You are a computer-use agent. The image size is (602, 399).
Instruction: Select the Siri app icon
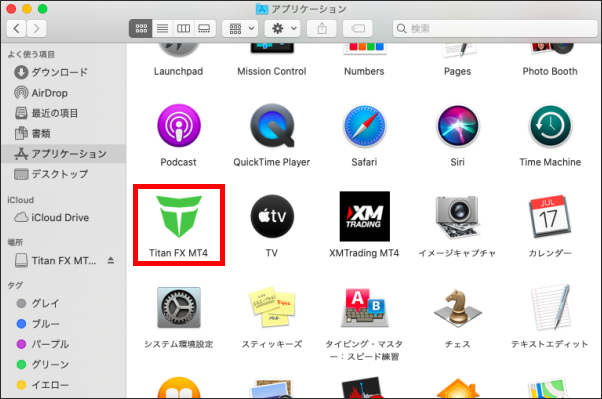tap(458, 126)
